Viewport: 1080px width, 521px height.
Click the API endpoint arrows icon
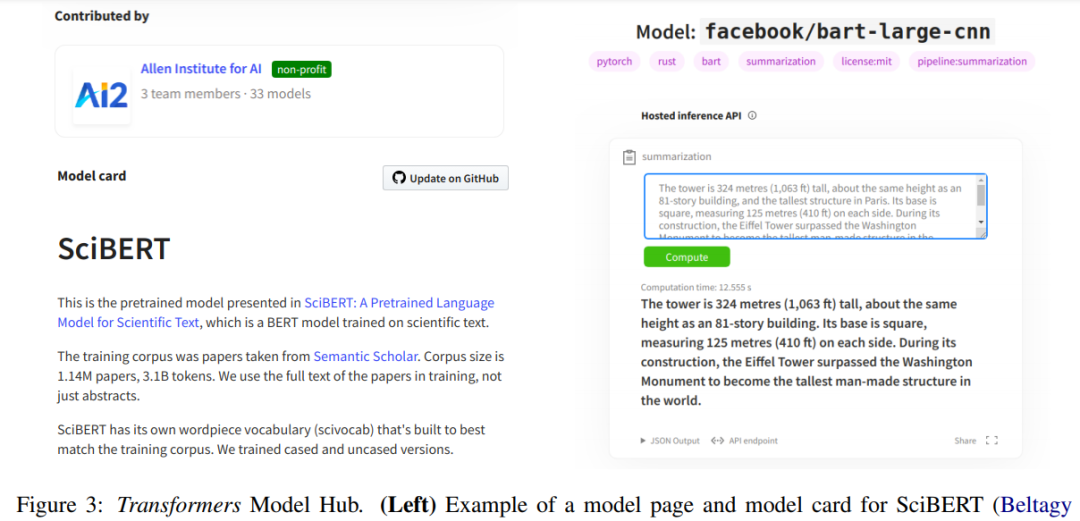tap(717, 440)
